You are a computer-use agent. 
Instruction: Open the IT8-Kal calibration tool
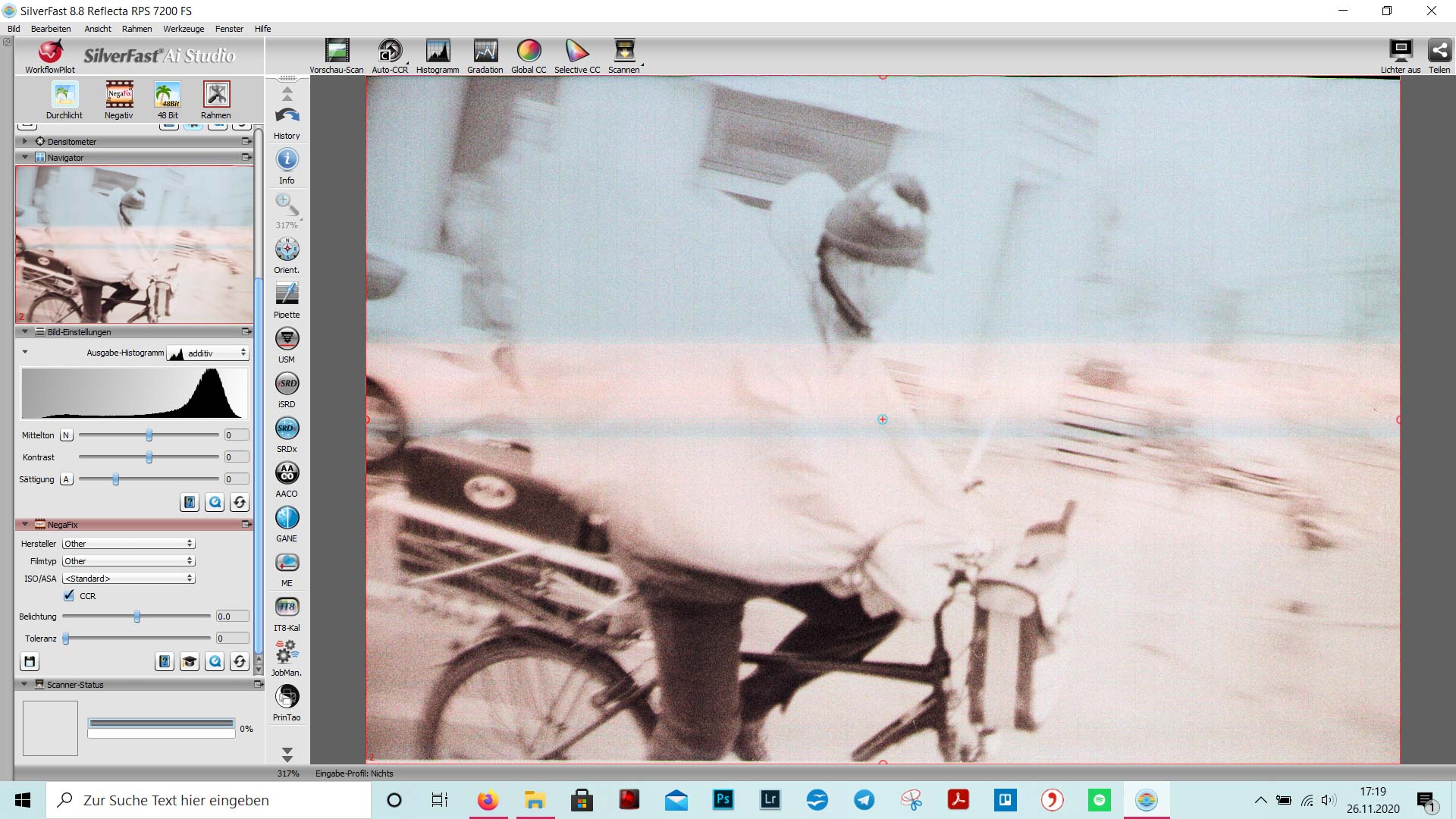287,613
